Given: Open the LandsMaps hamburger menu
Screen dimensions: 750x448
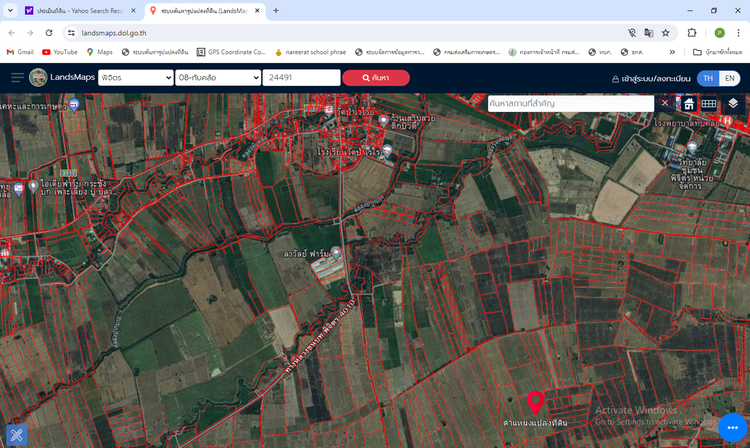Looking at the screenshot, I should point(17,78).
